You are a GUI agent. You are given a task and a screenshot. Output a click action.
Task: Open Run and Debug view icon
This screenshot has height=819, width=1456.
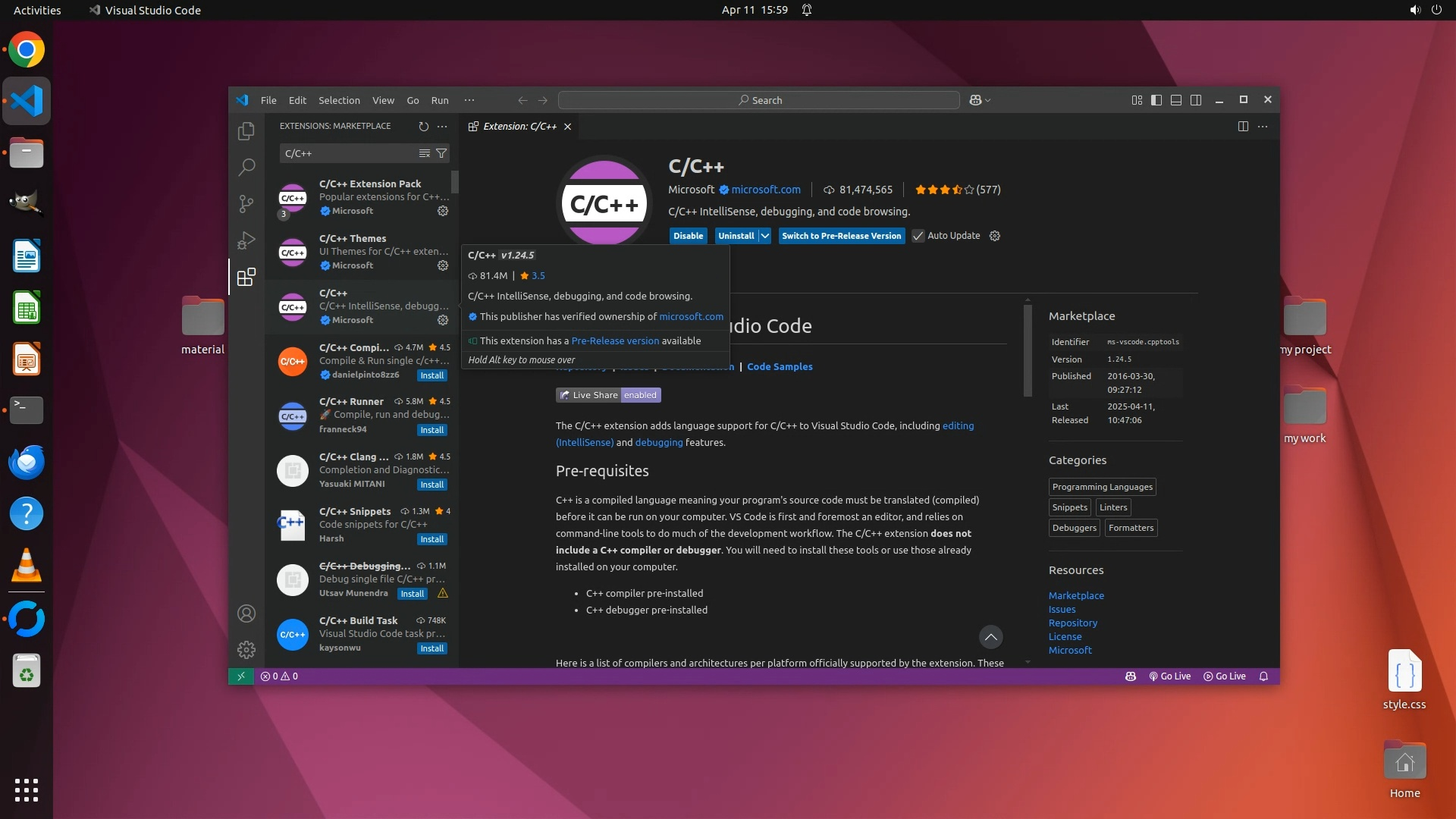(246, 240)
